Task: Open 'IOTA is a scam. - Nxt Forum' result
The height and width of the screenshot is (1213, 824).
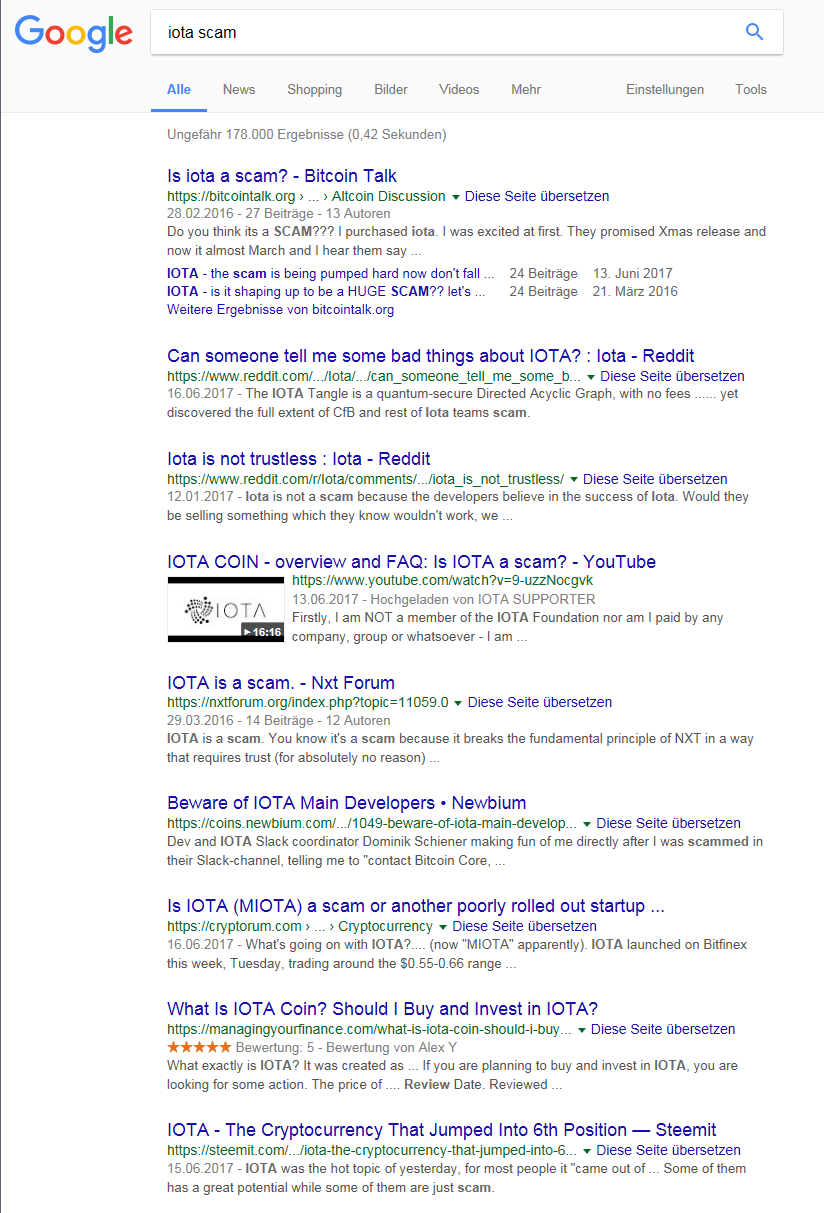Action: pyautogui.click(x=281, y=683)
